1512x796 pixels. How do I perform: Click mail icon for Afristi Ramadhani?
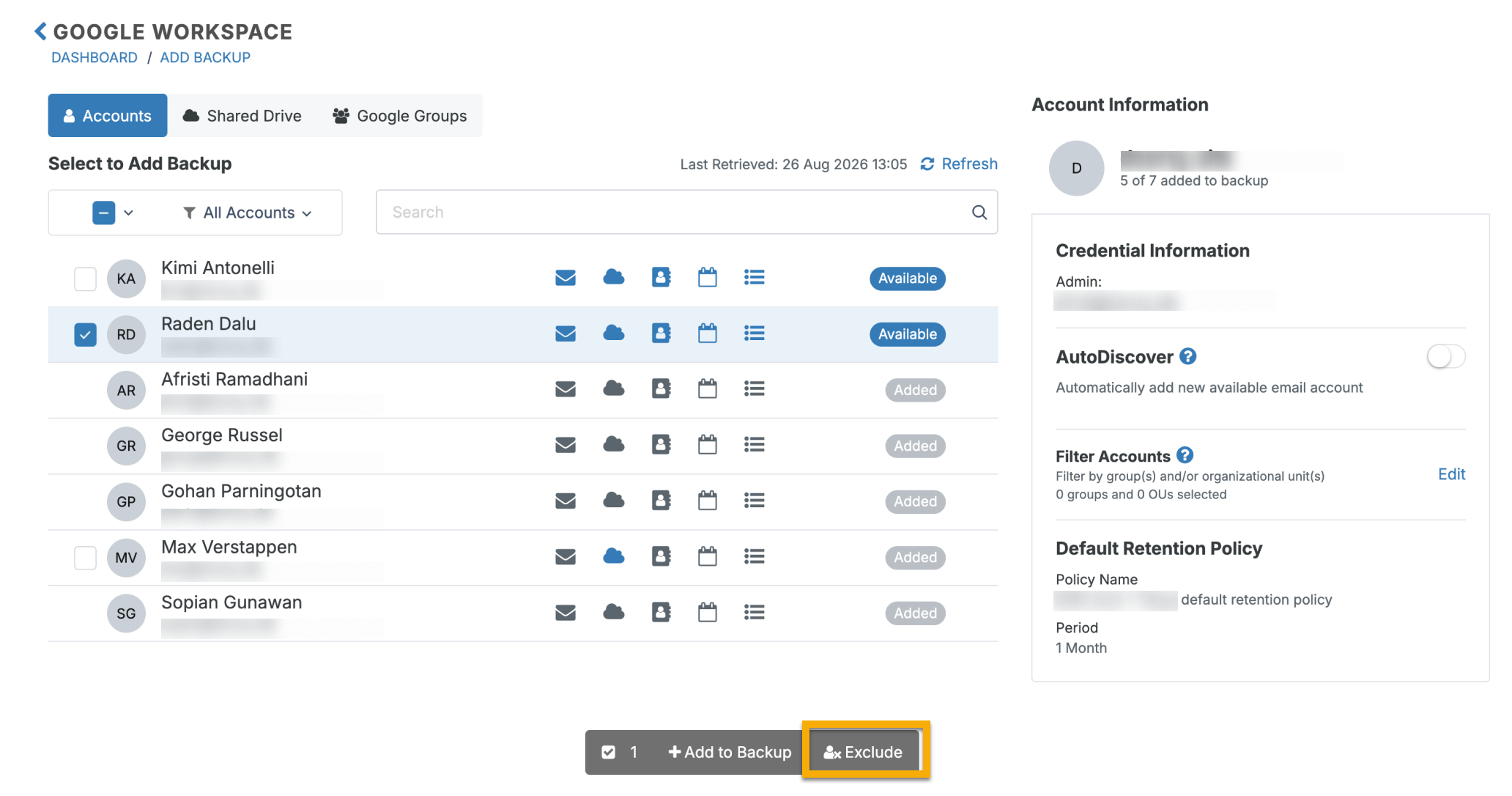point(566,389)
